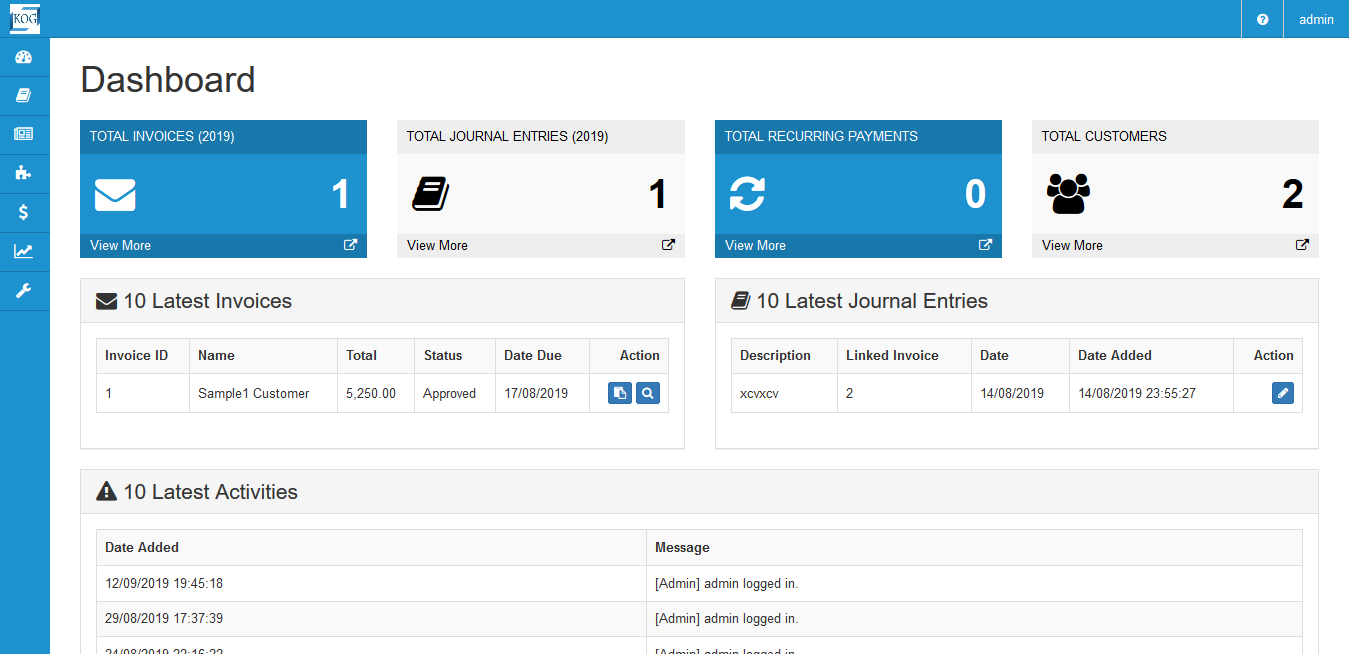Edit the xcvxcv journal entry pencil button
This screenshot has height=654, width=1349.
click(x=1282, y=394)
